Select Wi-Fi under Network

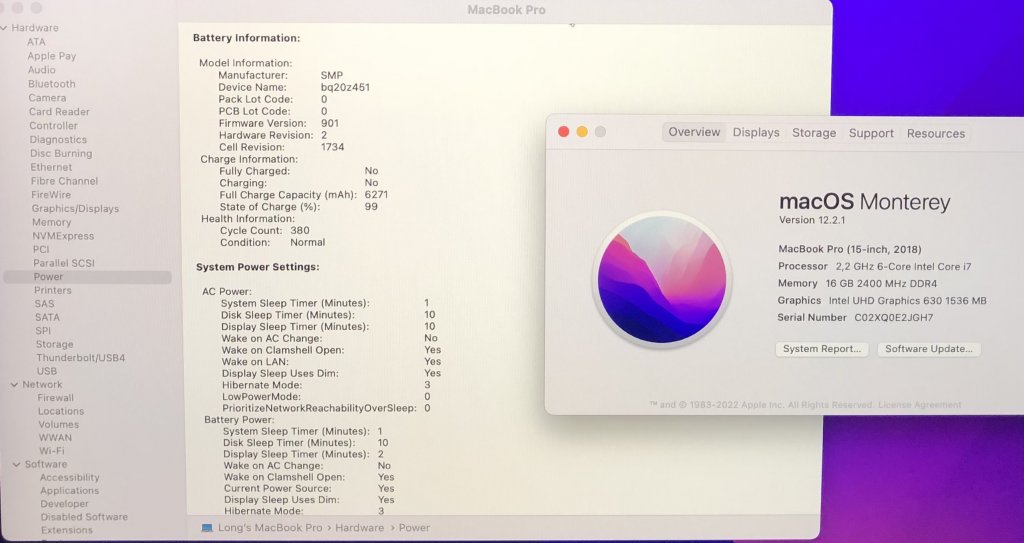point(52,451)
